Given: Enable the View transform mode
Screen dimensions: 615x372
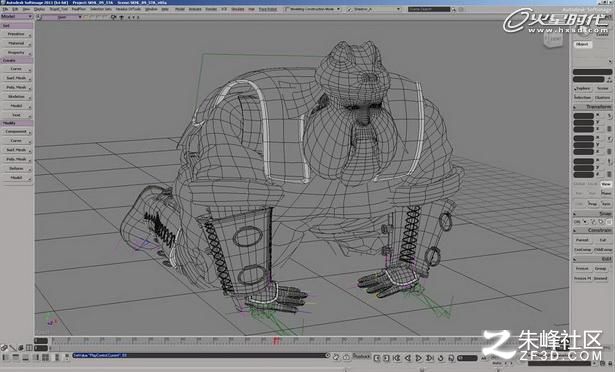Looking at the screenshot, I should [606, 184].
